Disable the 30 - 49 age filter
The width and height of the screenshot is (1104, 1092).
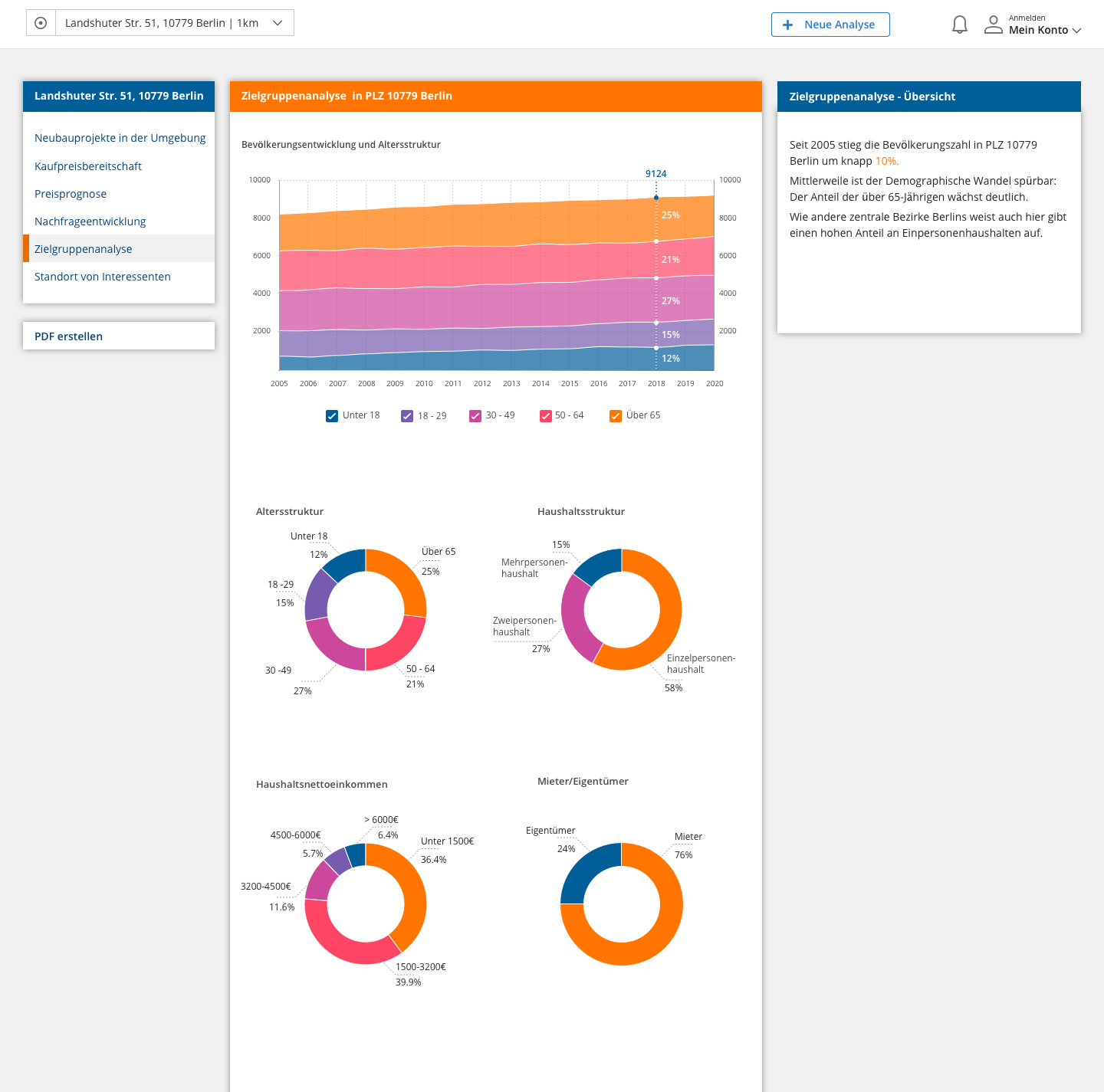[x=475, y=415]
